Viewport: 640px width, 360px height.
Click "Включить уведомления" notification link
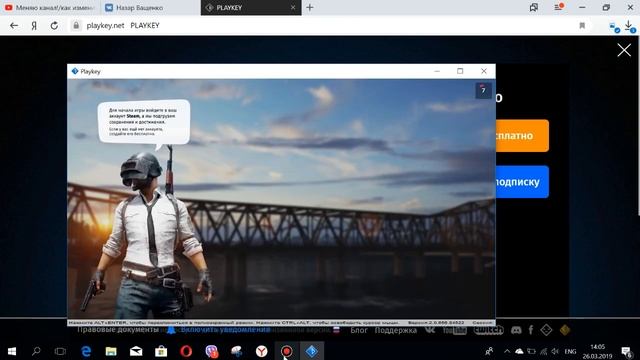click(x=225, y=330)
